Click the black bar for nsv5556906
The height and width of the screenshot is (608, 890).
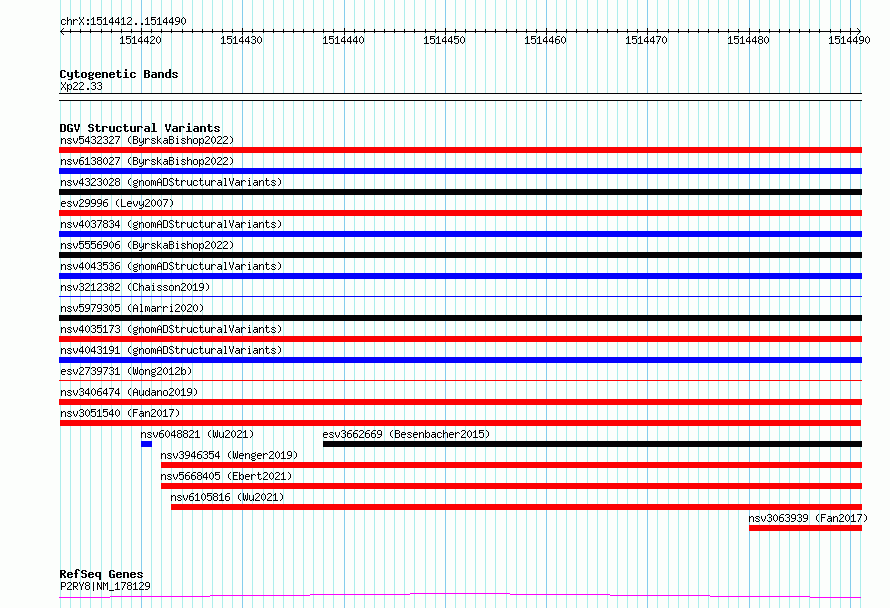click(x=460, y=255)
